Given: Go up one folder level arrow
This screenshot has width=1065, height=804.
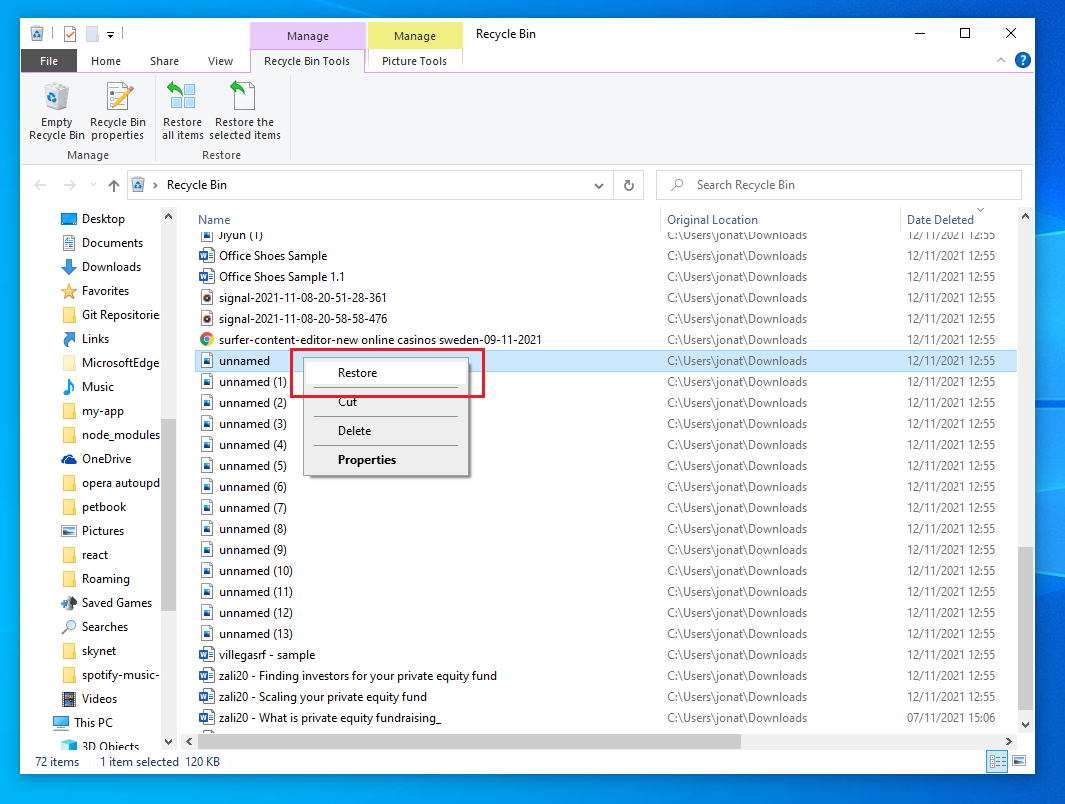Looking at the screenshot, I should tap(114, 185).
